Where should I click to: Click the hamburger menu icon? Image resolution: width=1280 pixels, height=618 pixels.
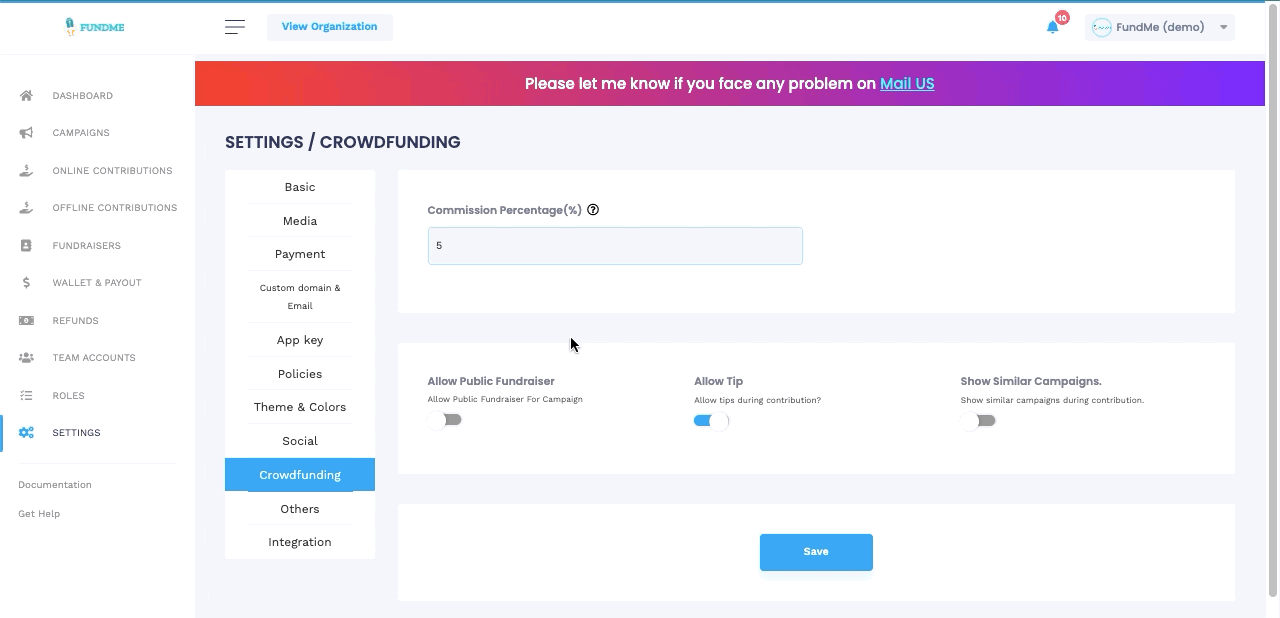(x=235, y=27)
